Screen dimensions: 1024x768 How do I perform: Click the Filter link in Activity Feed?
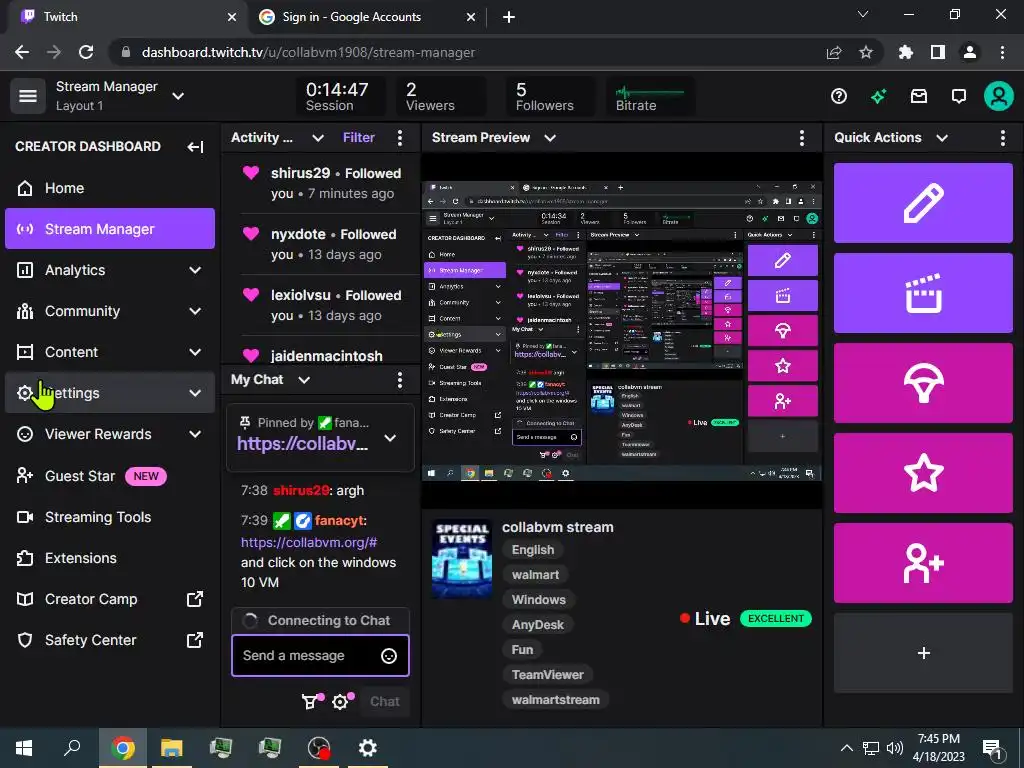359,138
